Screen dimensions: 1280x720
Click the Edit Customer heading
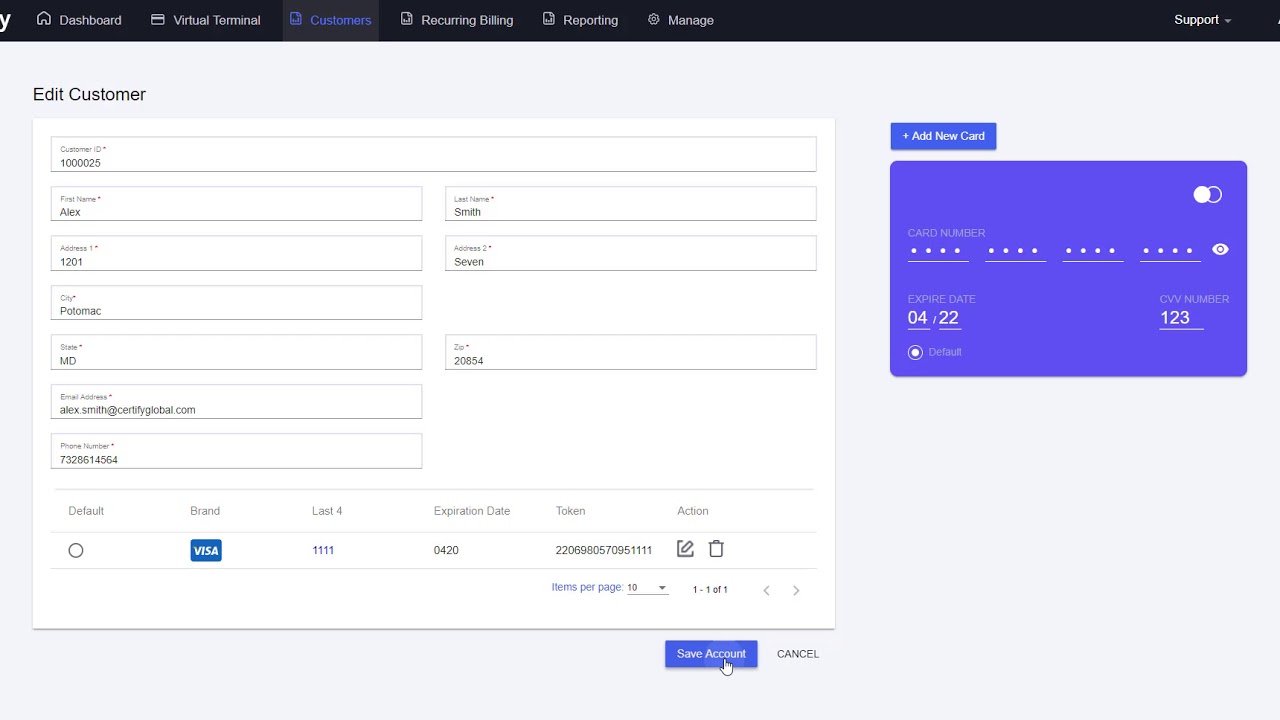89,94
